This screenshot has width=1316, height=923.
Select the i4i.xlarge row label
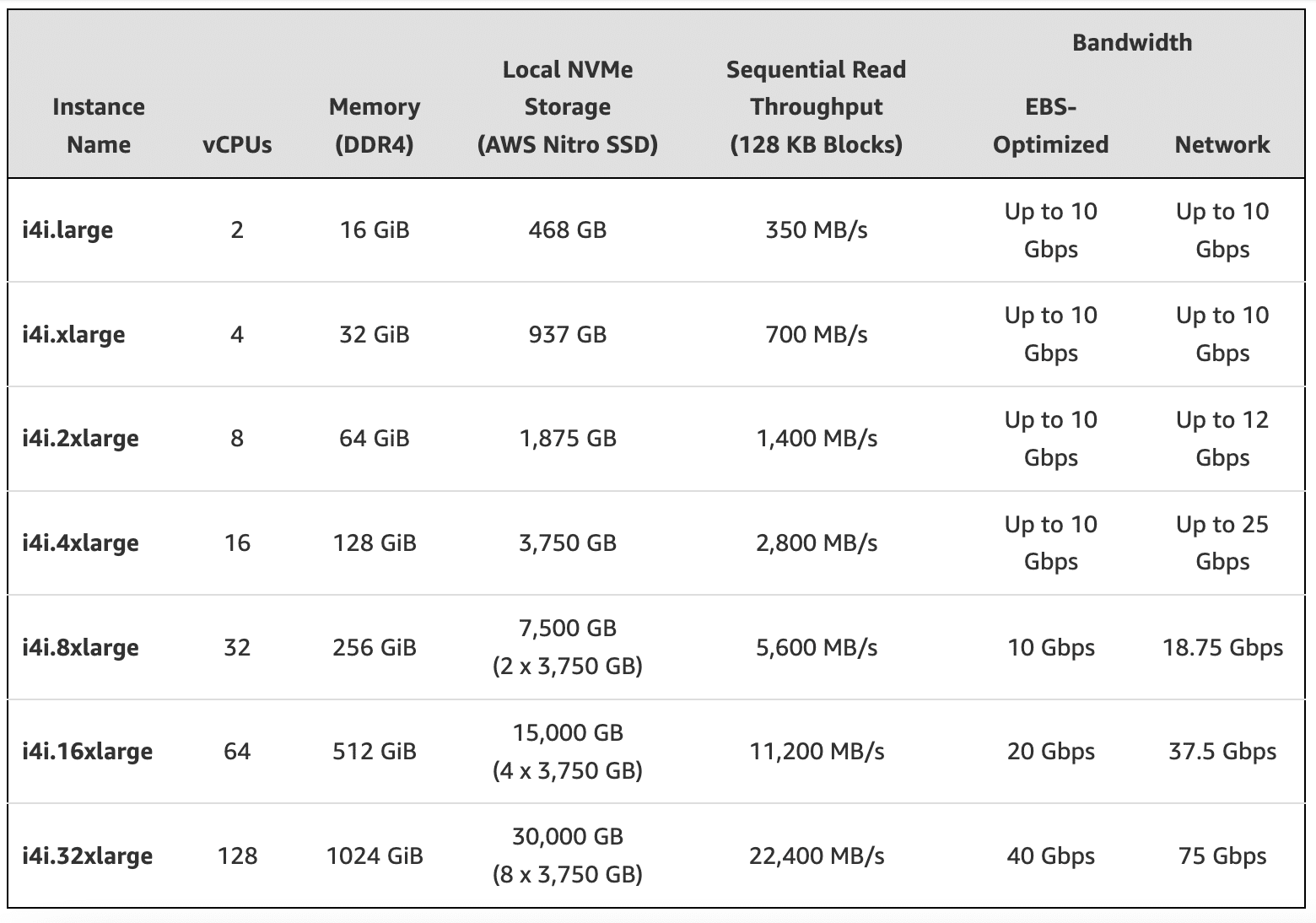pos(73,334)
